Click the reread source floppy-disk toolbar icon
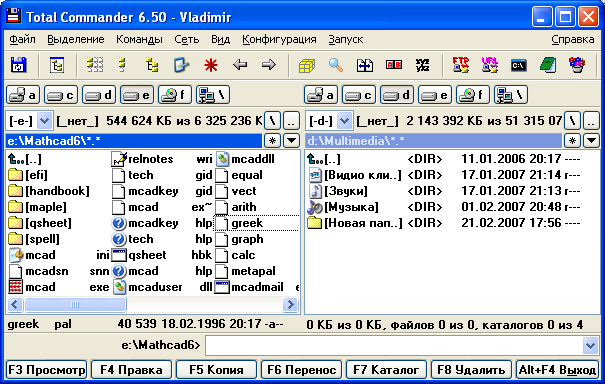 click(x=19, y=65)
